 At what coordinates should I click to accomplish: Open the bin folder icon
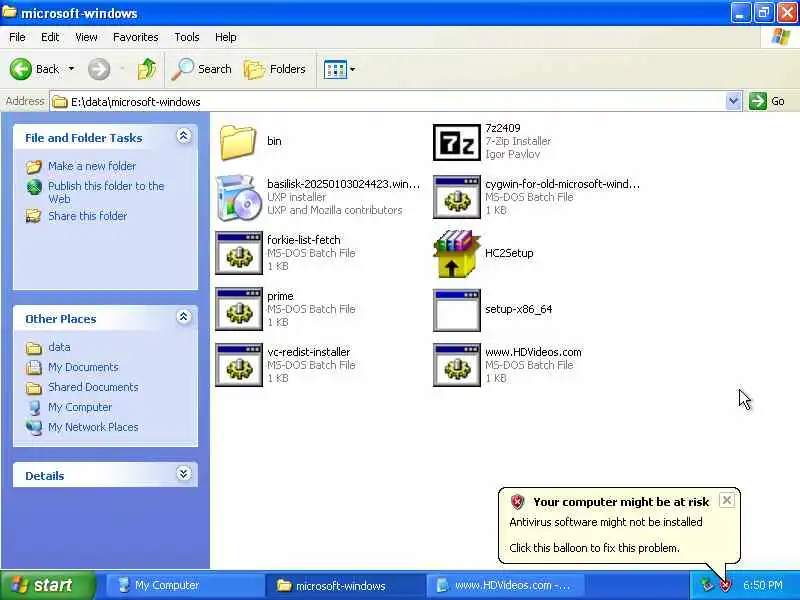238,142
